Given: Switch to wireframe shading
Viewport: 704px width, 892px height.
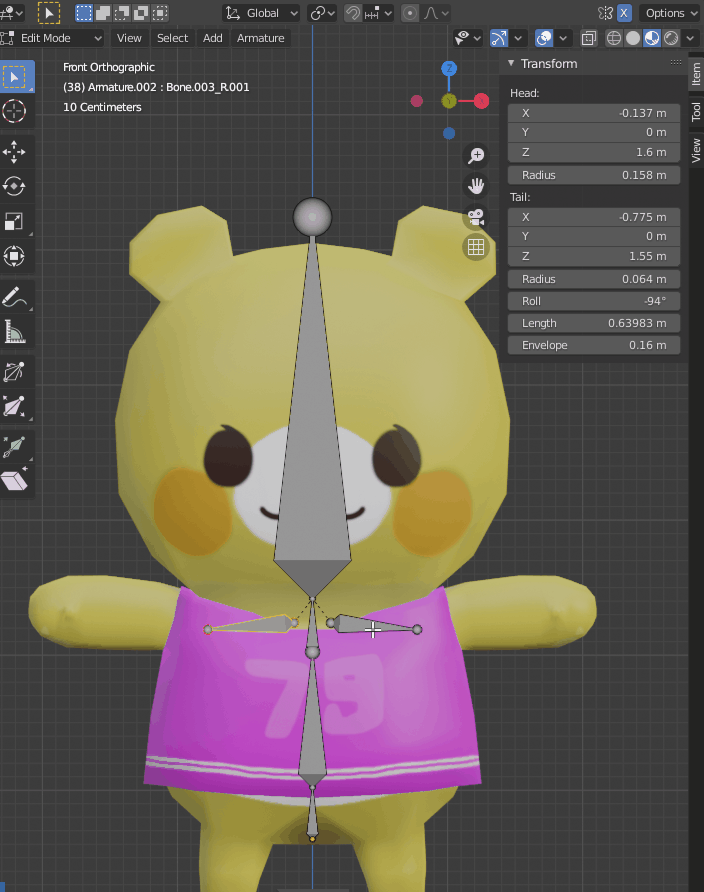Looking at the screenshot, I should coord(614,38).
